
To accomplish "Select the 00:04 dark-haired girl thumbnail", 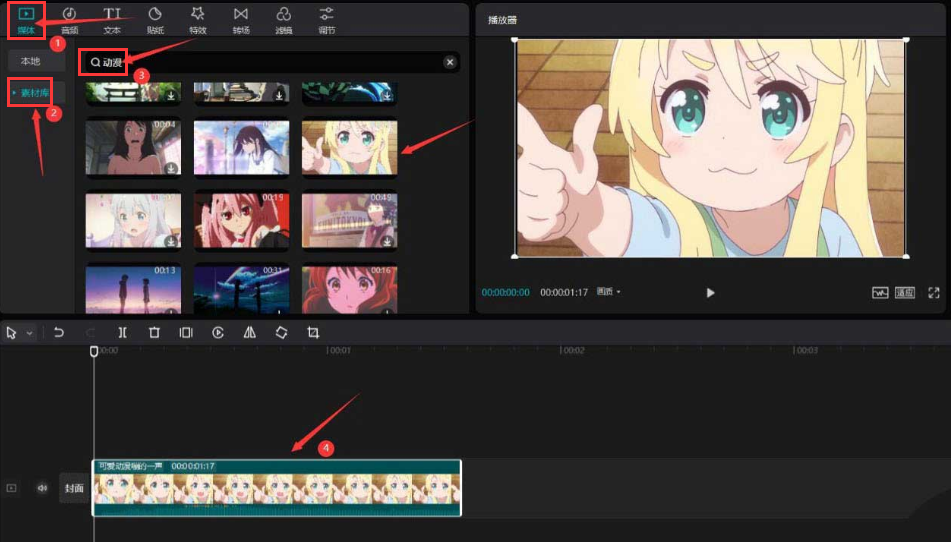I will tap(133, 147).
